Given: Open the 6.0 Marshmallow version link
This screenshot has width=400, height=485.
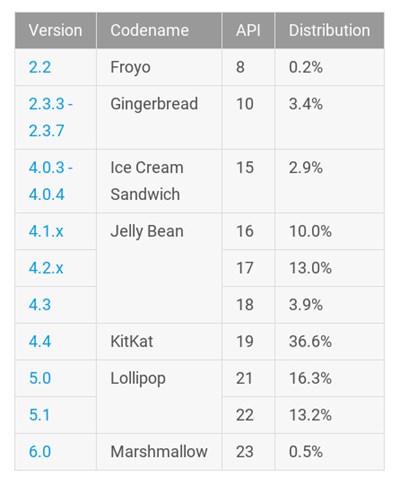Looking at the screenshot, I should [40, 452].
